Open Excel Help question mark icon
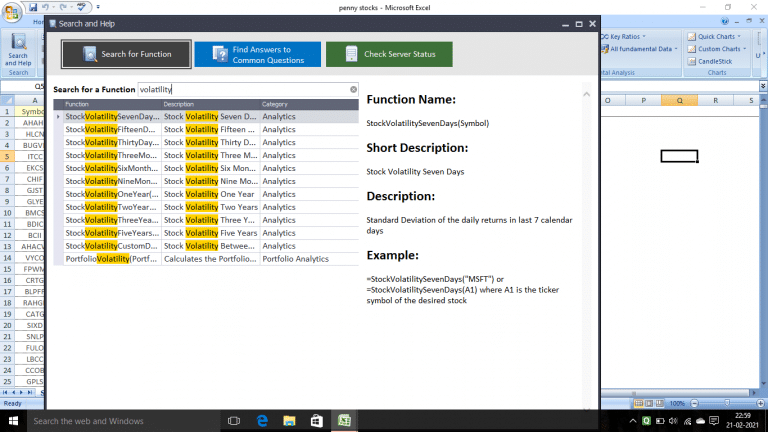This screenshot has height=432, width=768. coord(725,21)
